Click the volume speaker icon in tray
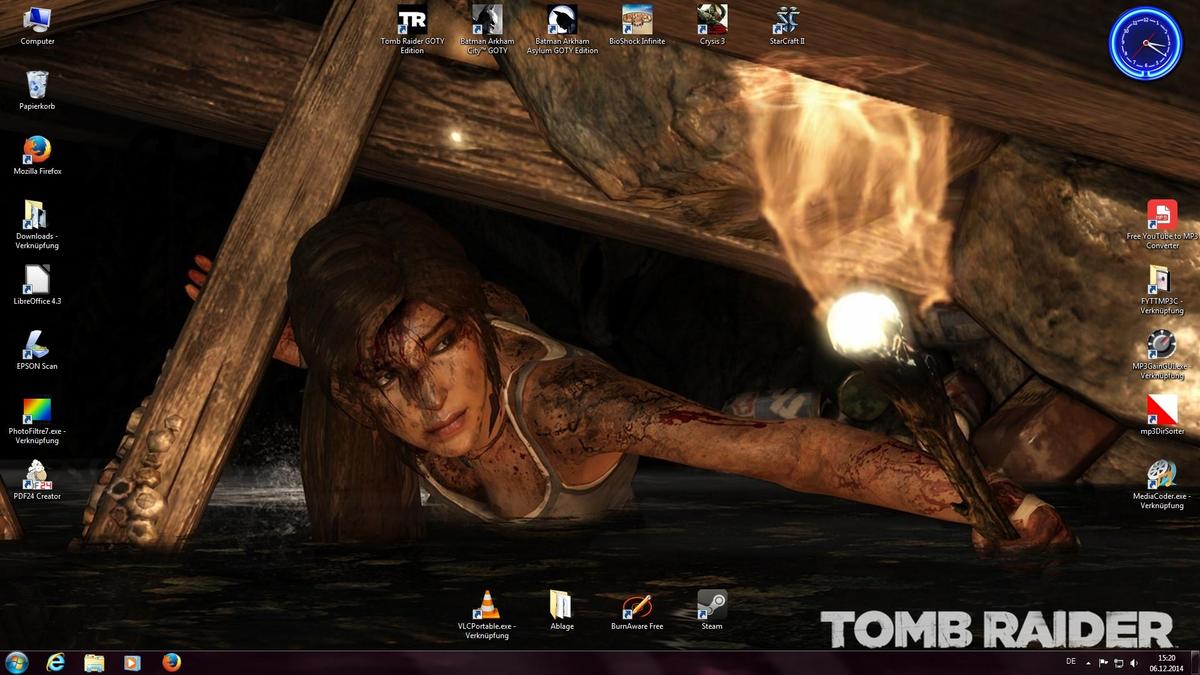The height and width of the screenshot is (675, 1200). tap(1133, 663)
